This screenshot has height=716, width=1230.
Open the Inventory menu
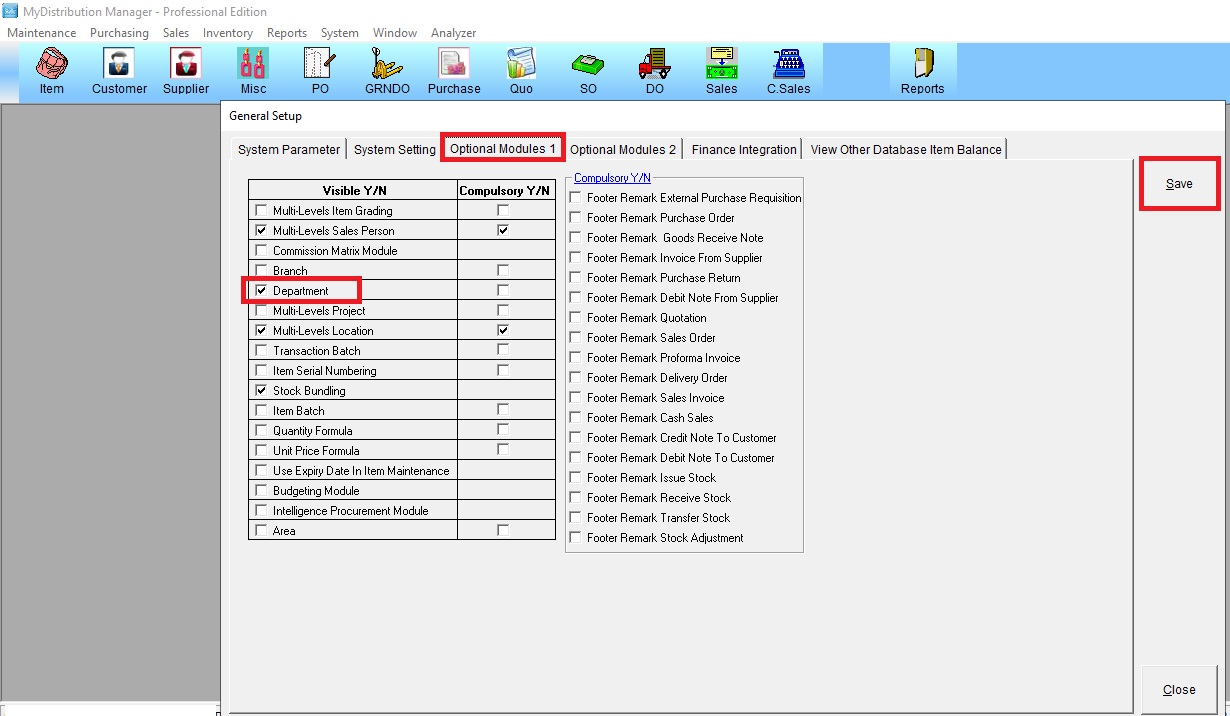click(227, 33)
